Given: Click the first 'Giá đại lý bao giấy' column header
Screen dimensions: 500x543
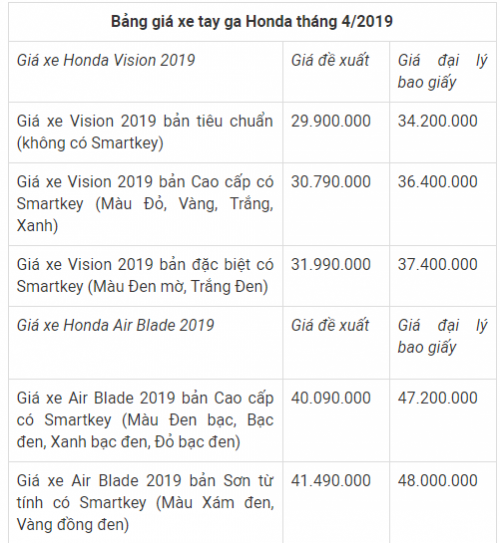Looking at the screenshot, I should click(x=442, y=71).
